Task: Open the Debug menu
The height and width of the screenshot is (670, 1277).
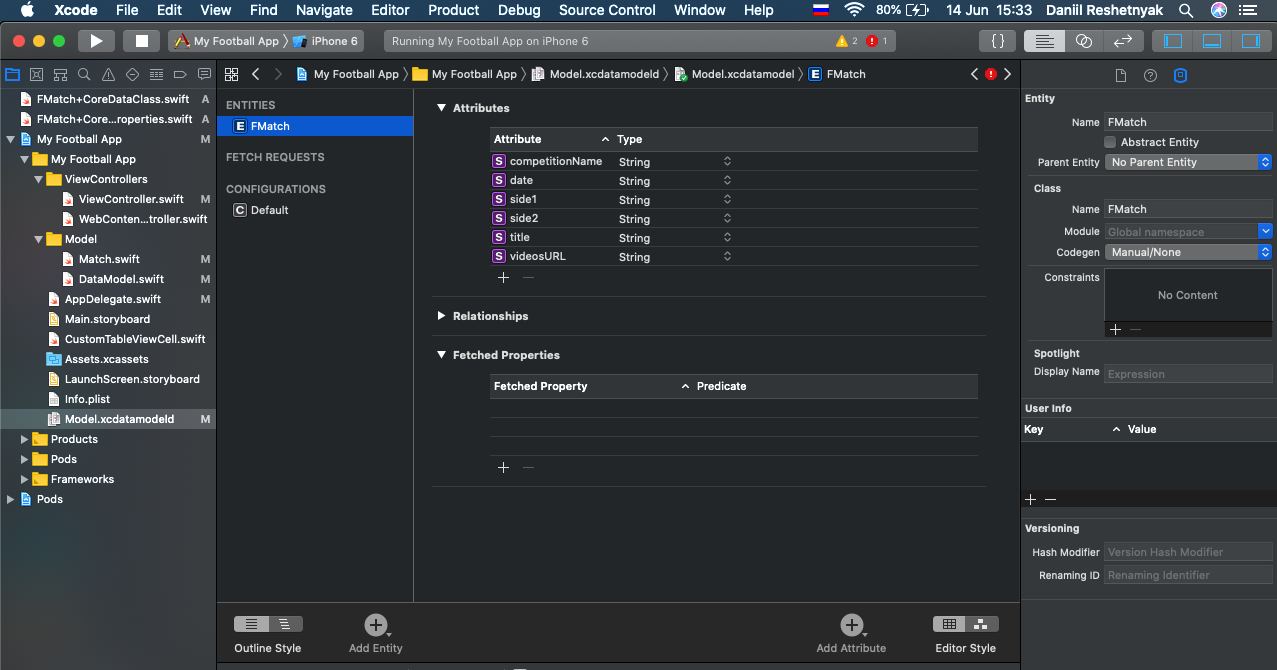Action: click(519, 10)
